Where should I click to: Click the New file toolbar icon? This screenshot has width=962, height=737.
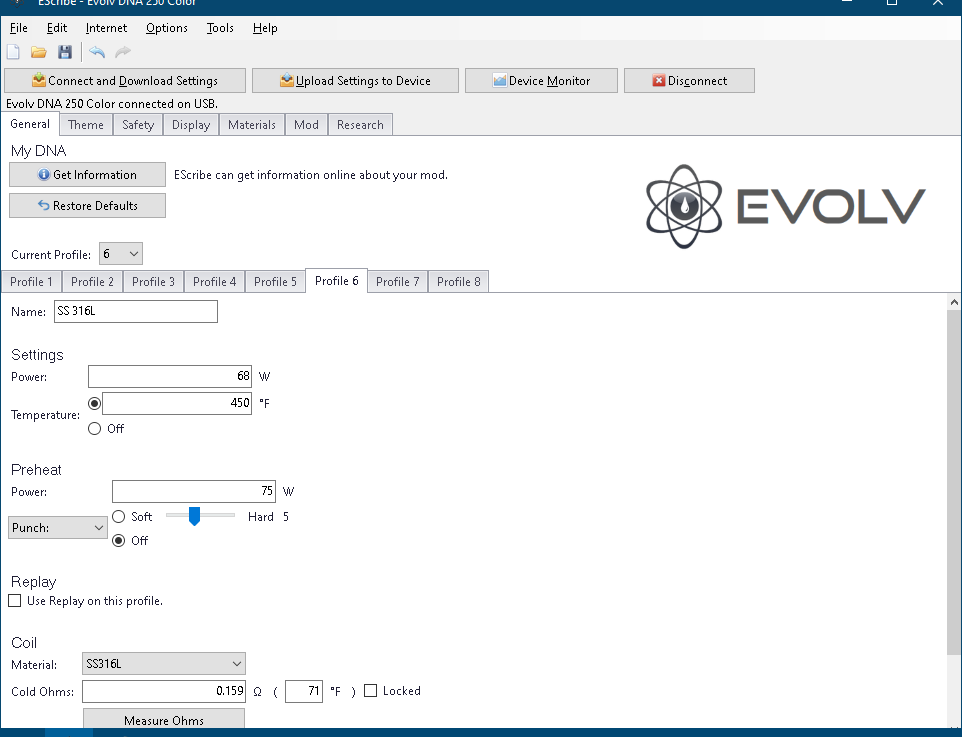[x=13, y=52]
